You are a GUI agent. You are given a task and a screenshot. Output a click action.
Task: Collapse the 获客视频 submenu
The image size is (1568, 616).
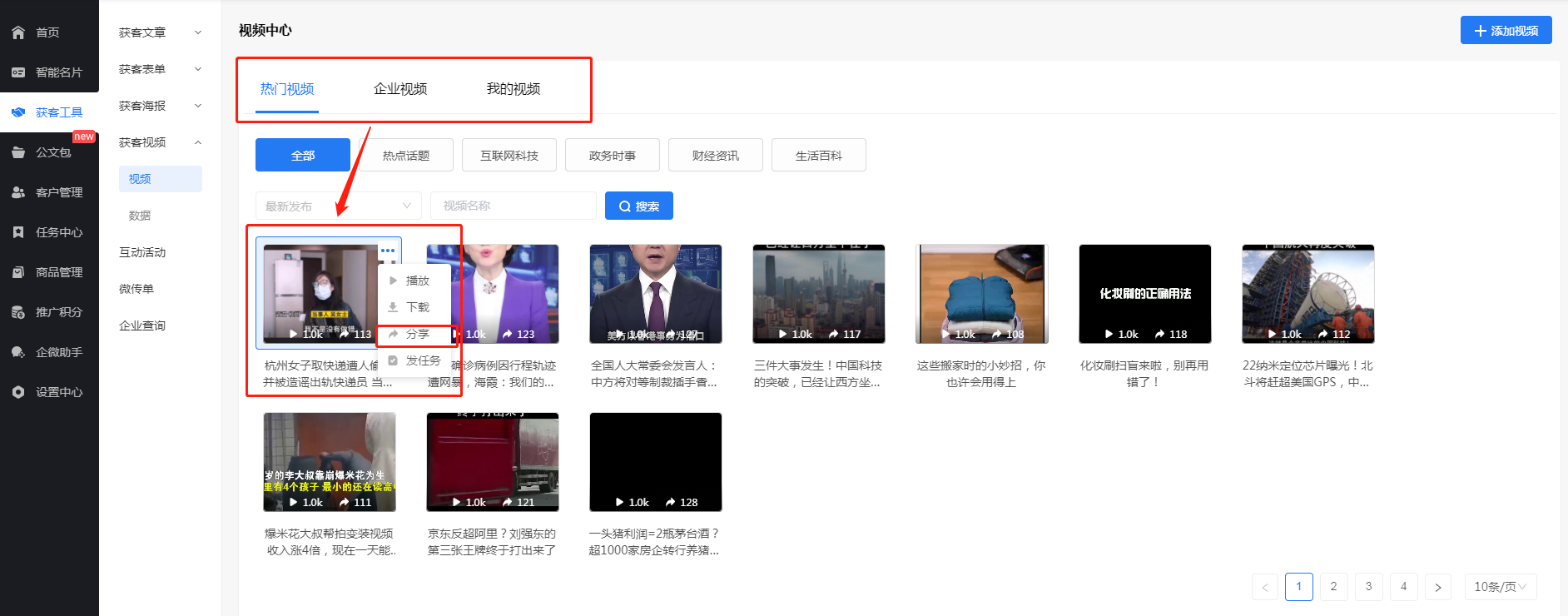click(x=198, y=142)
